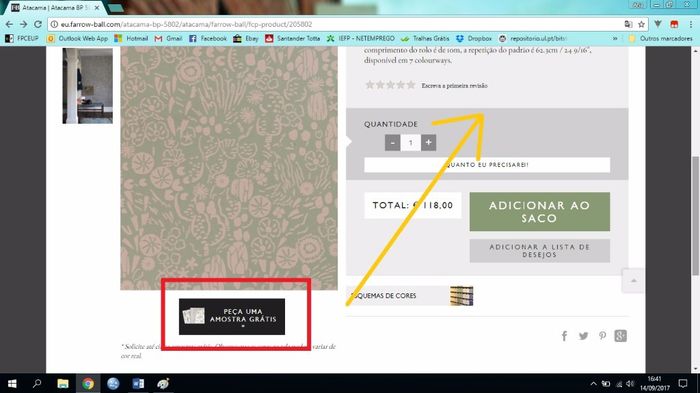This screenshot has width=700, height=393.
Task: Open the rightmost pinned app icon in taskbar
Action: [x=163, y=384]
